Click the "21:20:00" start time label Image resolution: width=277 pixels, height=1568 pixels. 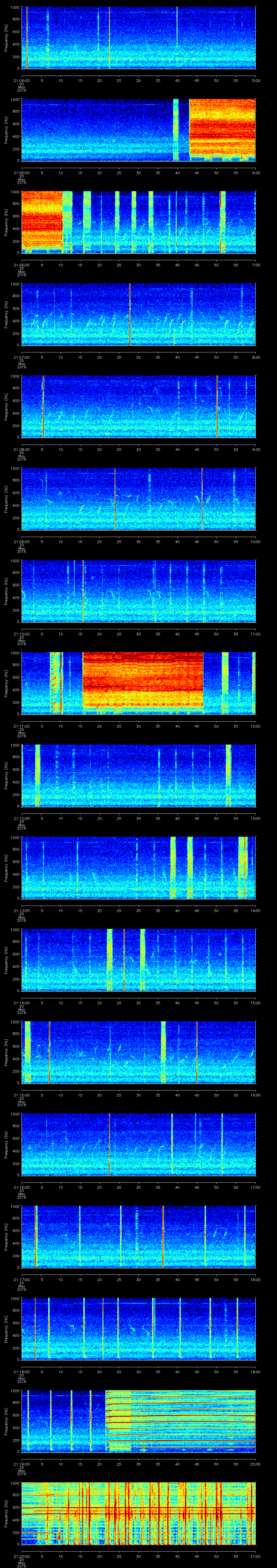tap(21, 1556)
